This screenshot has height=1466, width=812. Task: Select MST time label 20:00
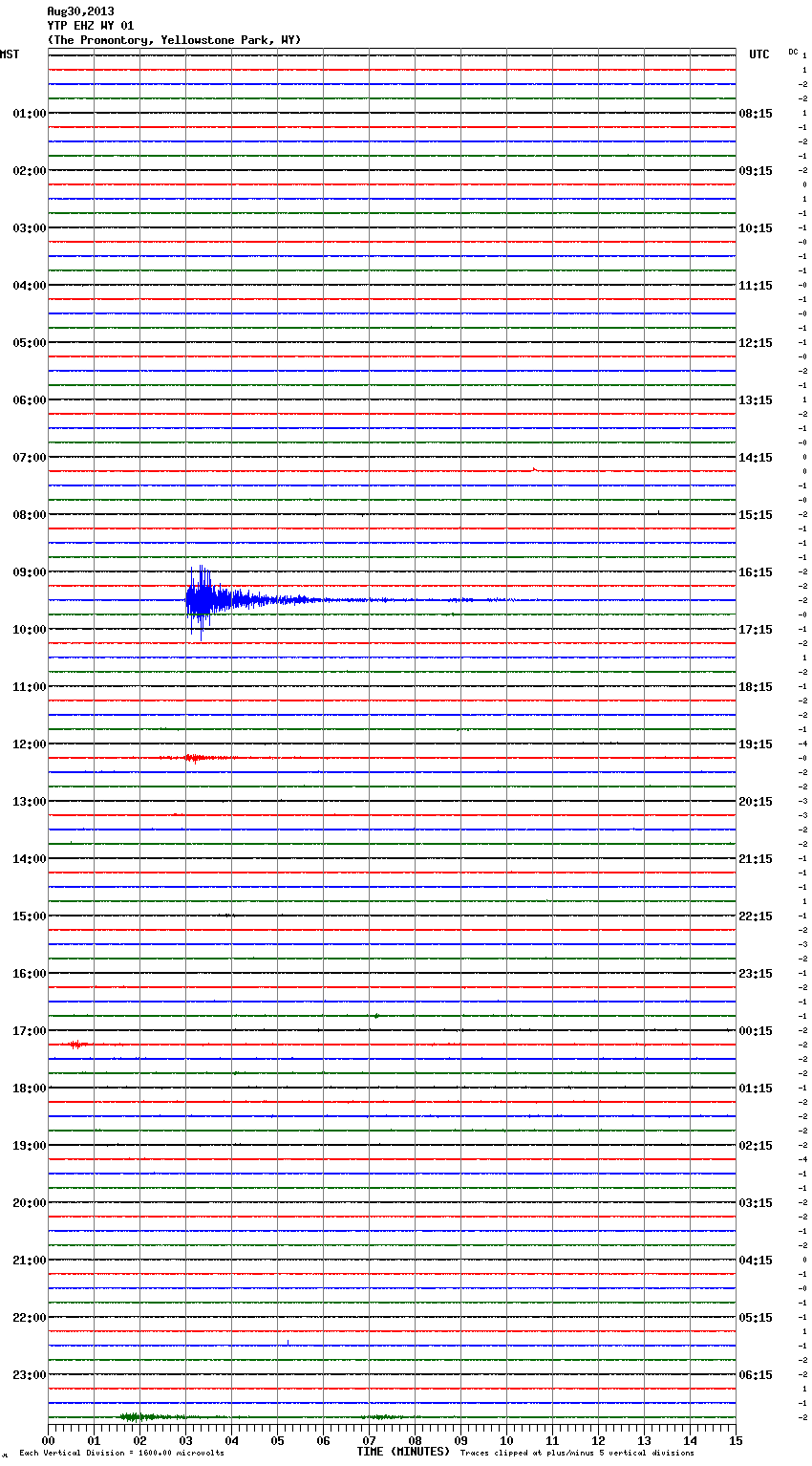[30, 1203]
